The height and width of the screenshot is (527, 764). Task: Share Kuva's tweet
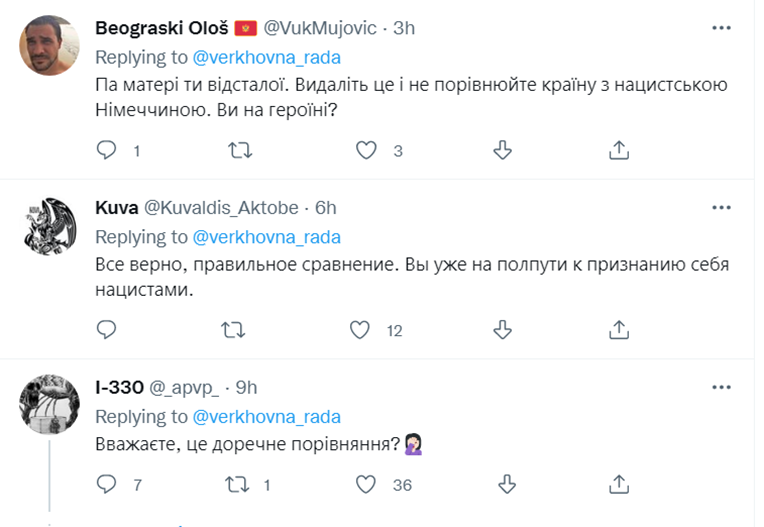(619, 329)
